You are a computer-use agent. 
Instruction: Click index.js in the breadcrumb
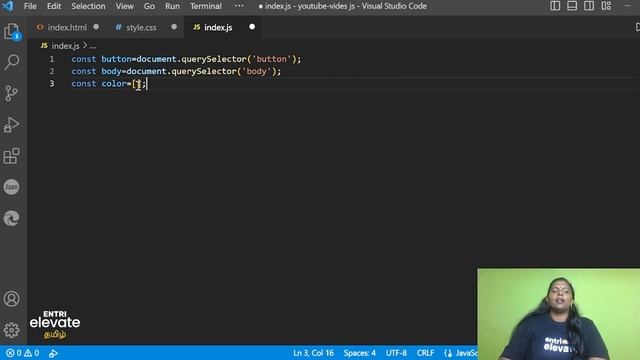coord(65,46)
